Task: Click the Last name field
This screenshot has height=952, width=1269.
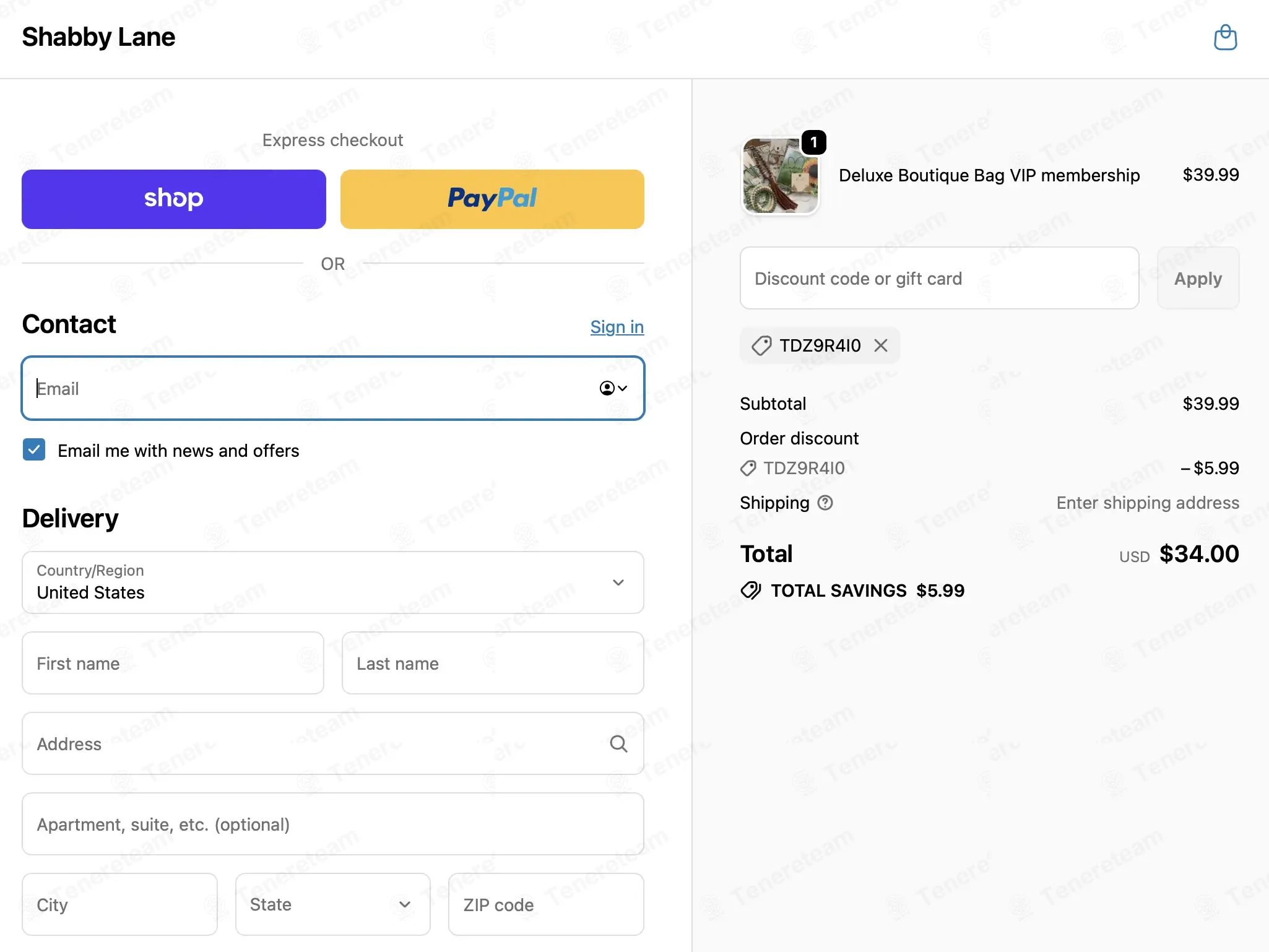Action: click(493, 663)
